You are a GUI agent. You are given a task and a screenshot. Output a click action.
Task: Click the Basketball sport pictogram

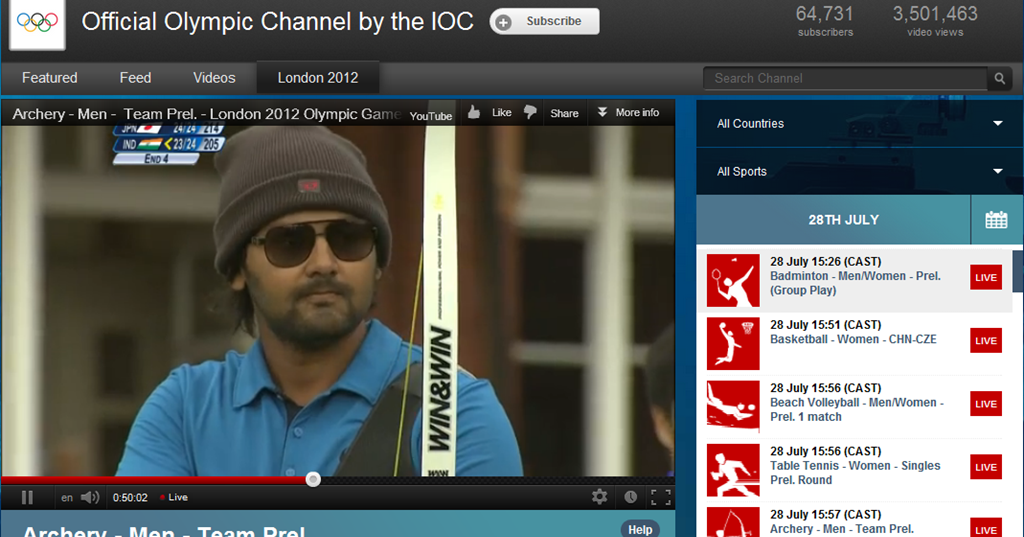coord(733,344)
